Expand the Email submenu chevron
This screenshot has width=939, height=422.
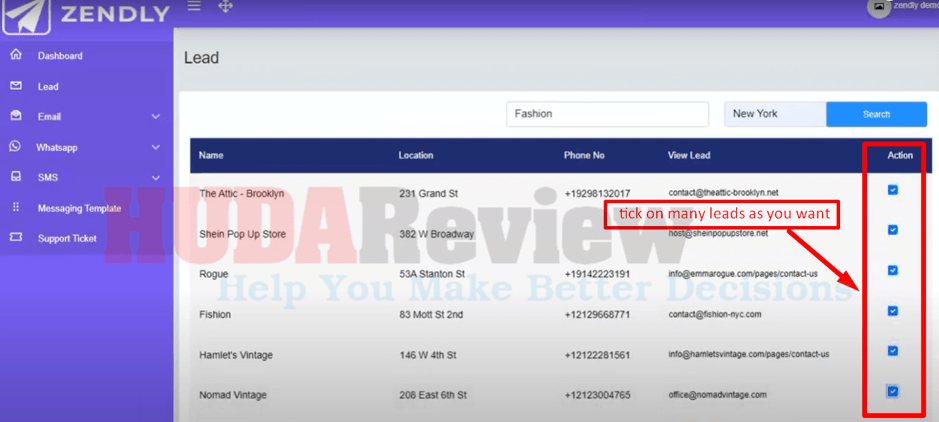pos(156,117)
